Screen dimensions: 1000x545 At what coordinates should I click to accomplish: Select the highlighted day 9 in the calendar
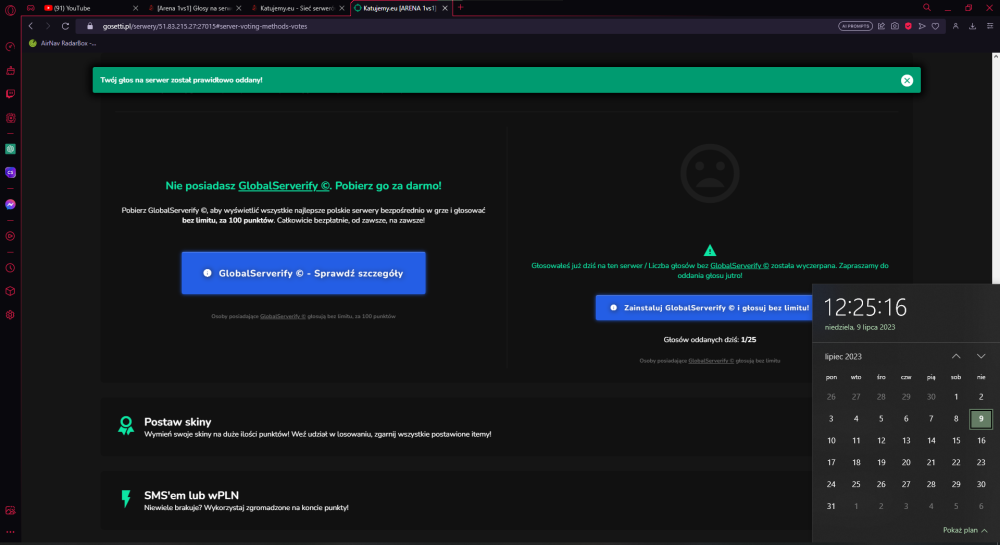[981, 419]
